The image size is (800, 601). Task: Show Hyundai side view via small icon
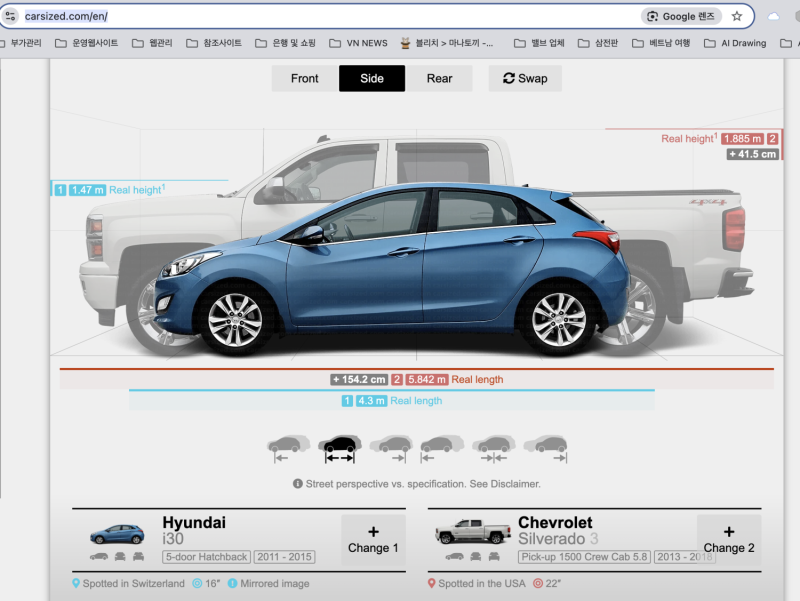coord(99,557)
